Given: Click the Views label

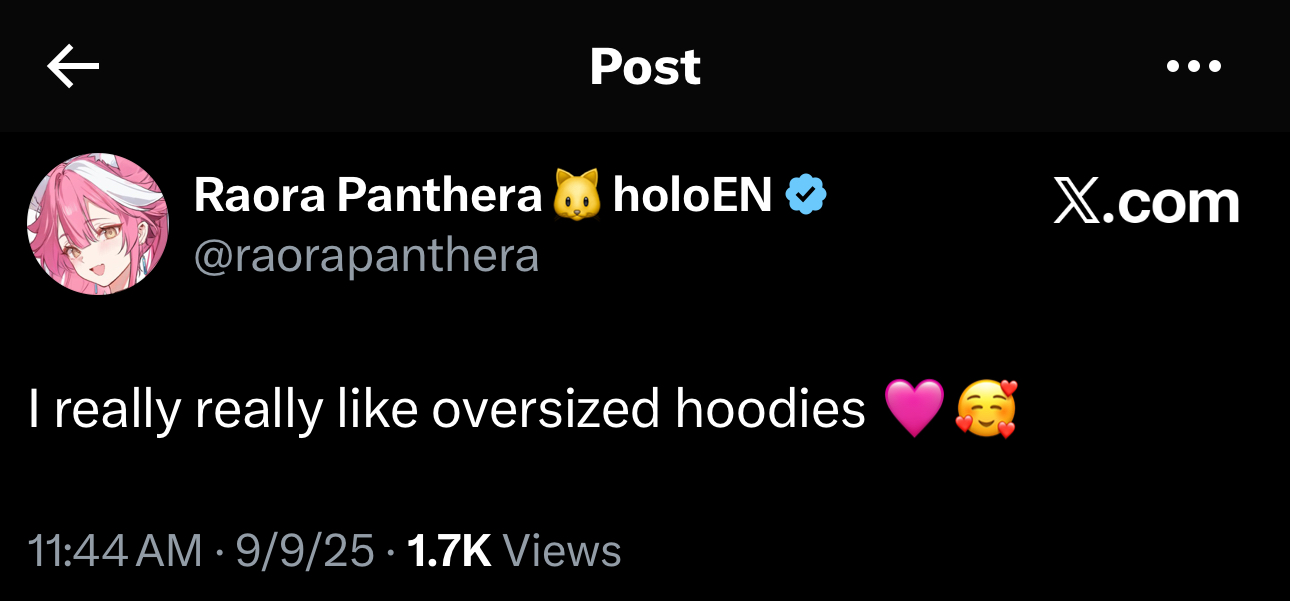Looking at the screenshot, I should click(x=562, y=551).
